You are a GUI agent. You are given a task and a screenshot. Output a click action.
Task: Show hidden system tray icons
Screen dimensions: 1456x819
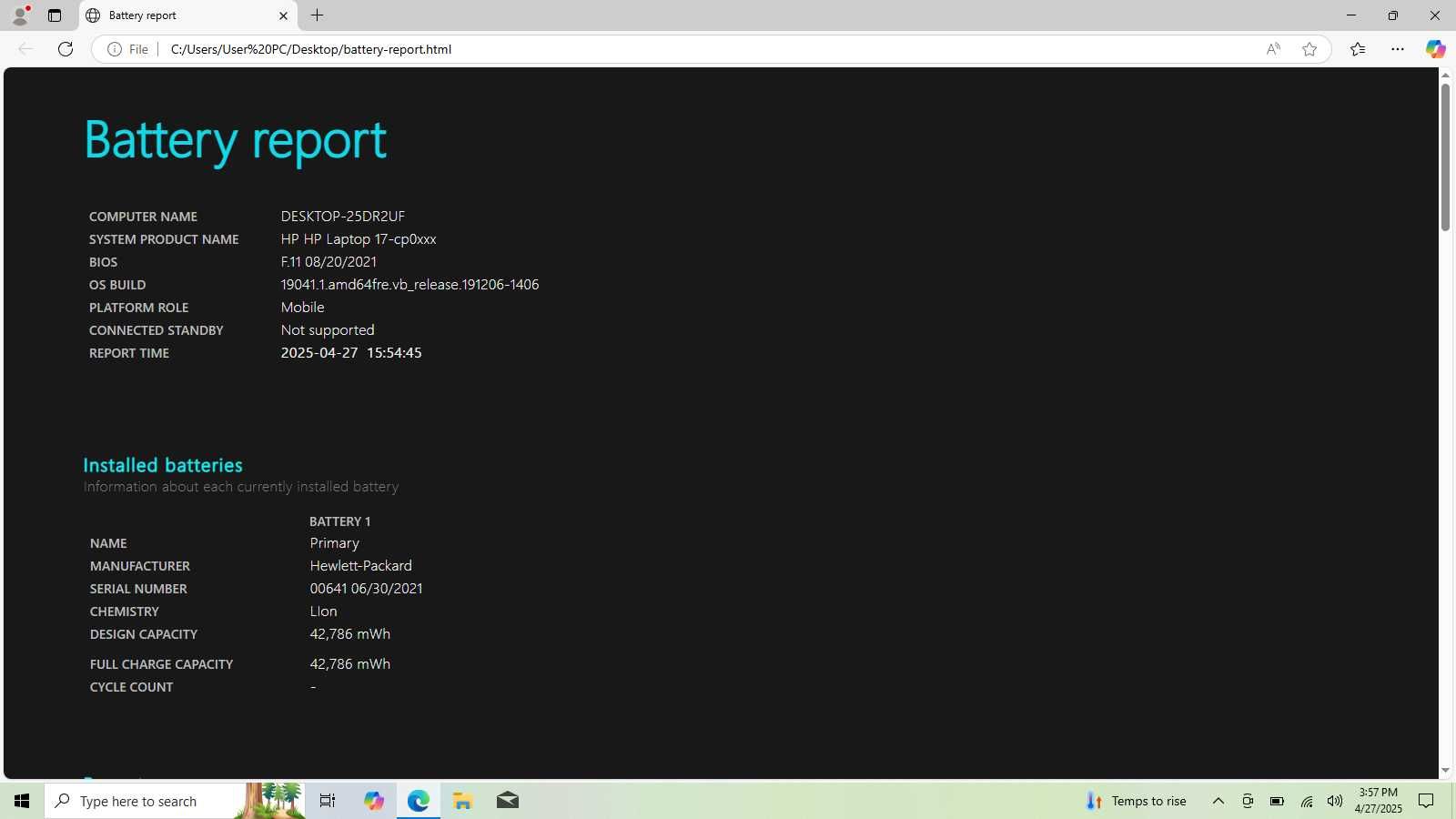pos(1218,801)
